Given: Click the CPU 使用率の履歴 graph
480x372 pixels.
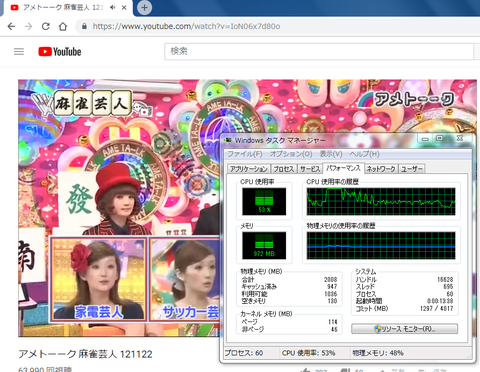Looking at the screenshot, I should [381, 202].
